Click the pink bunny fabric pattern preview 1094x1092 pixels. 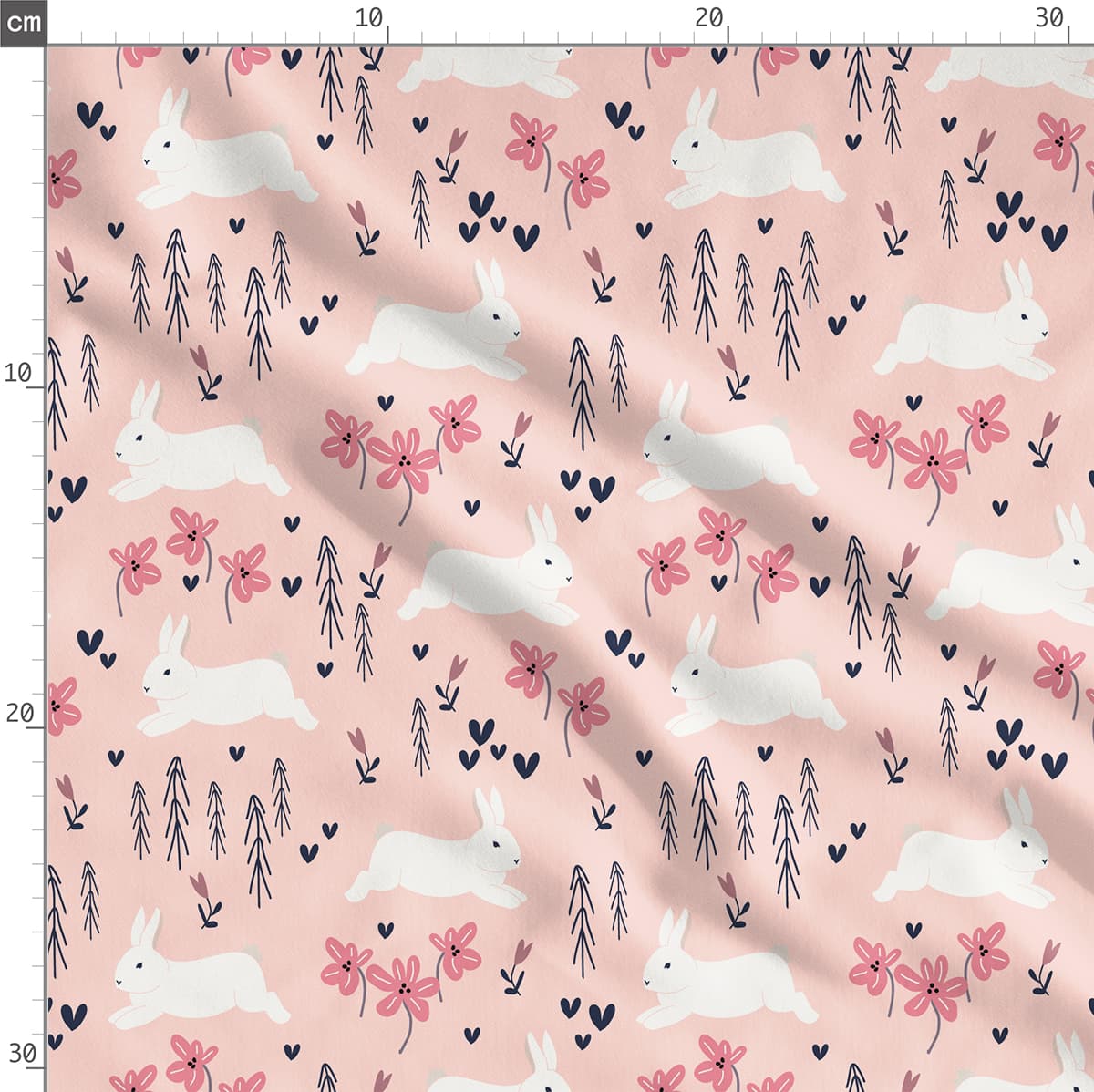coord(571,570)
